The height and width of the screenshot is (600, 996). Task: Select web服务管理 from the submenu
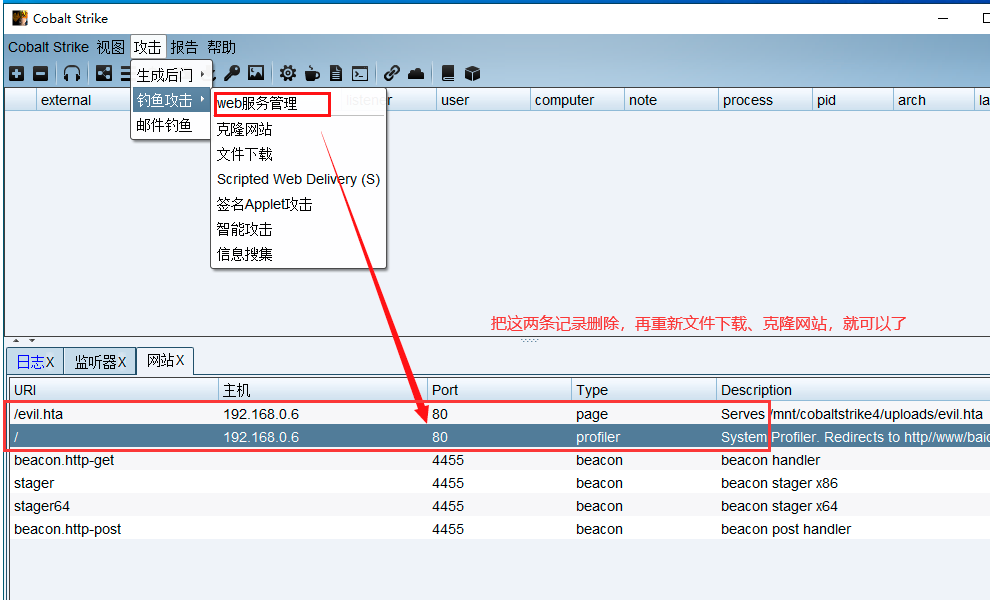257,103
